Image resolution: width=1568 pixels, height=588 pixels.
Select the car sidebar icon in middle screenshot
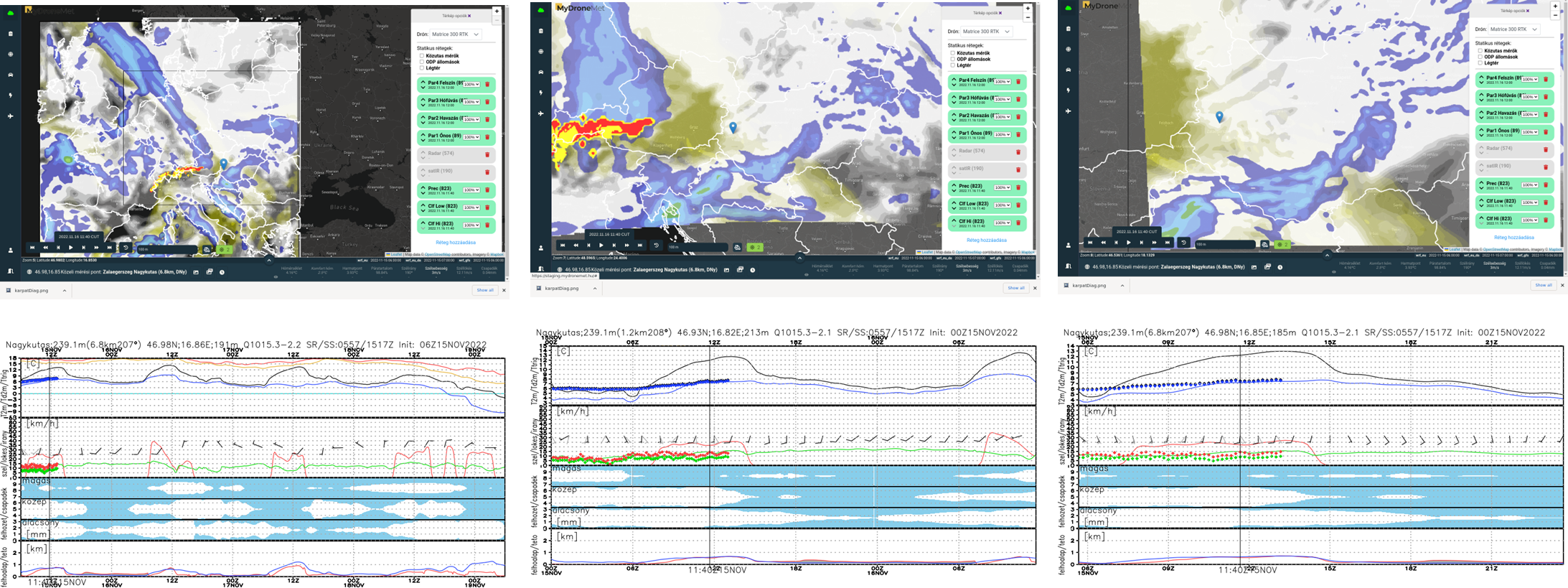click(x=540, y=72)
